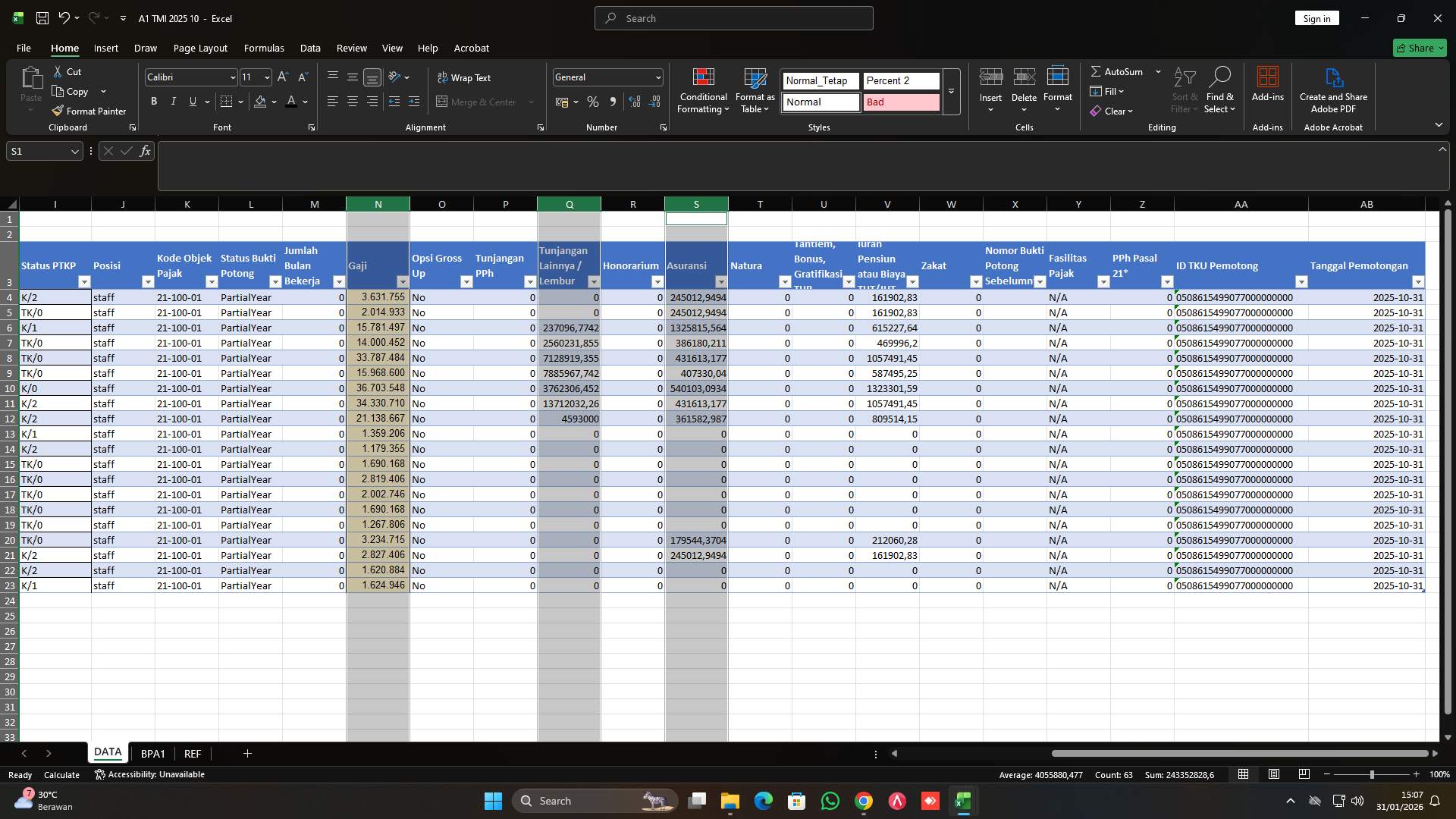1456x819 pixels.
Task: Toggle italic formatting
Action: click(173, 101)
